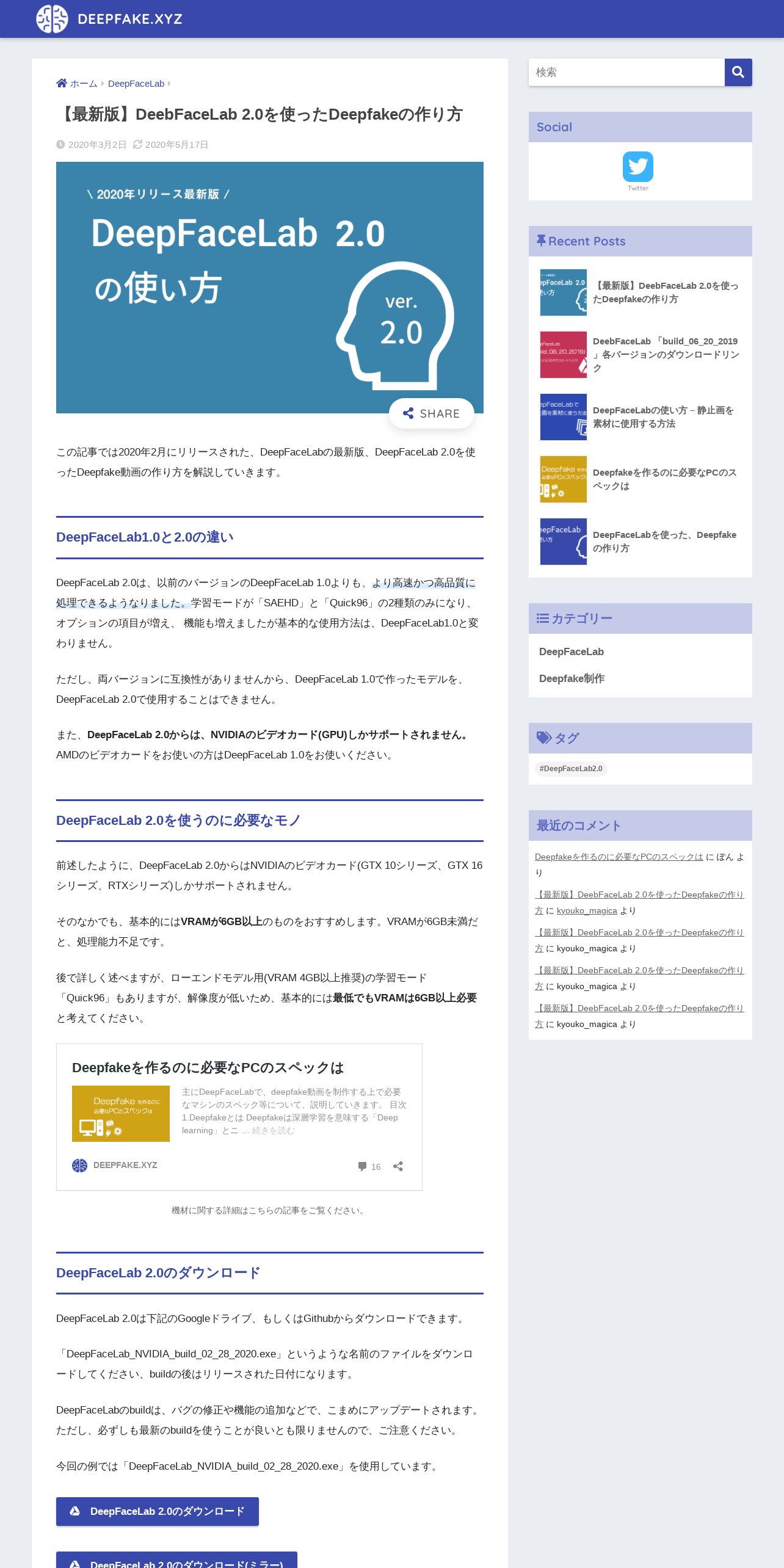The width and height of the screenshot is (784, 1568).
Task: Open recent post DeepFaceLabの使い方 – 静止画を素材に使用する方法
Action: pyautogui.click(x=664, y=417)
